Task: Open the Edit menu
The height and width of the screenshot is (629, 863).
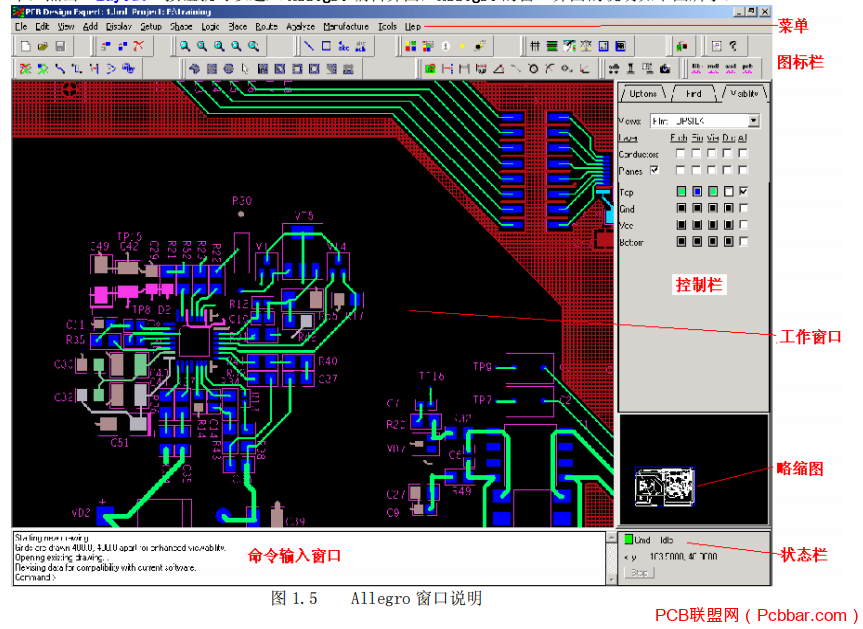Action: 42,26
